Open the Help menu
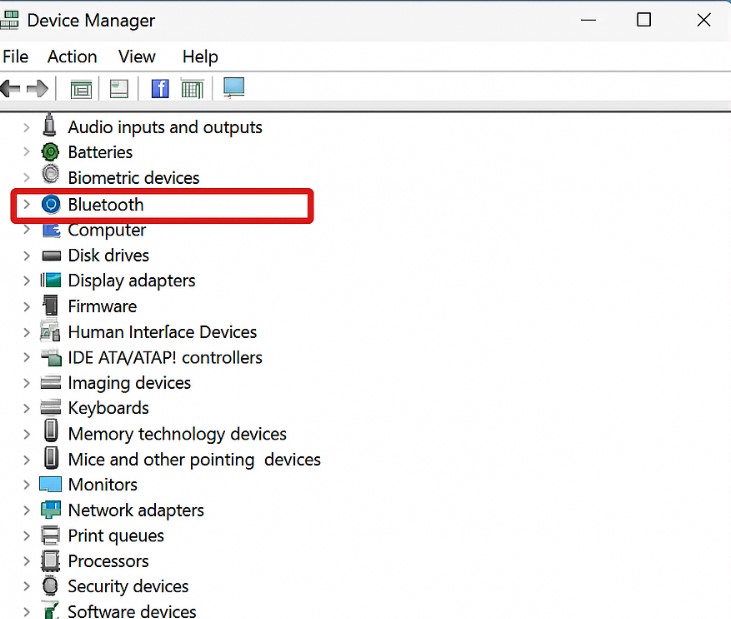This screenshot has height=619, width=731. pyautogui.click(x=200, y=57)
